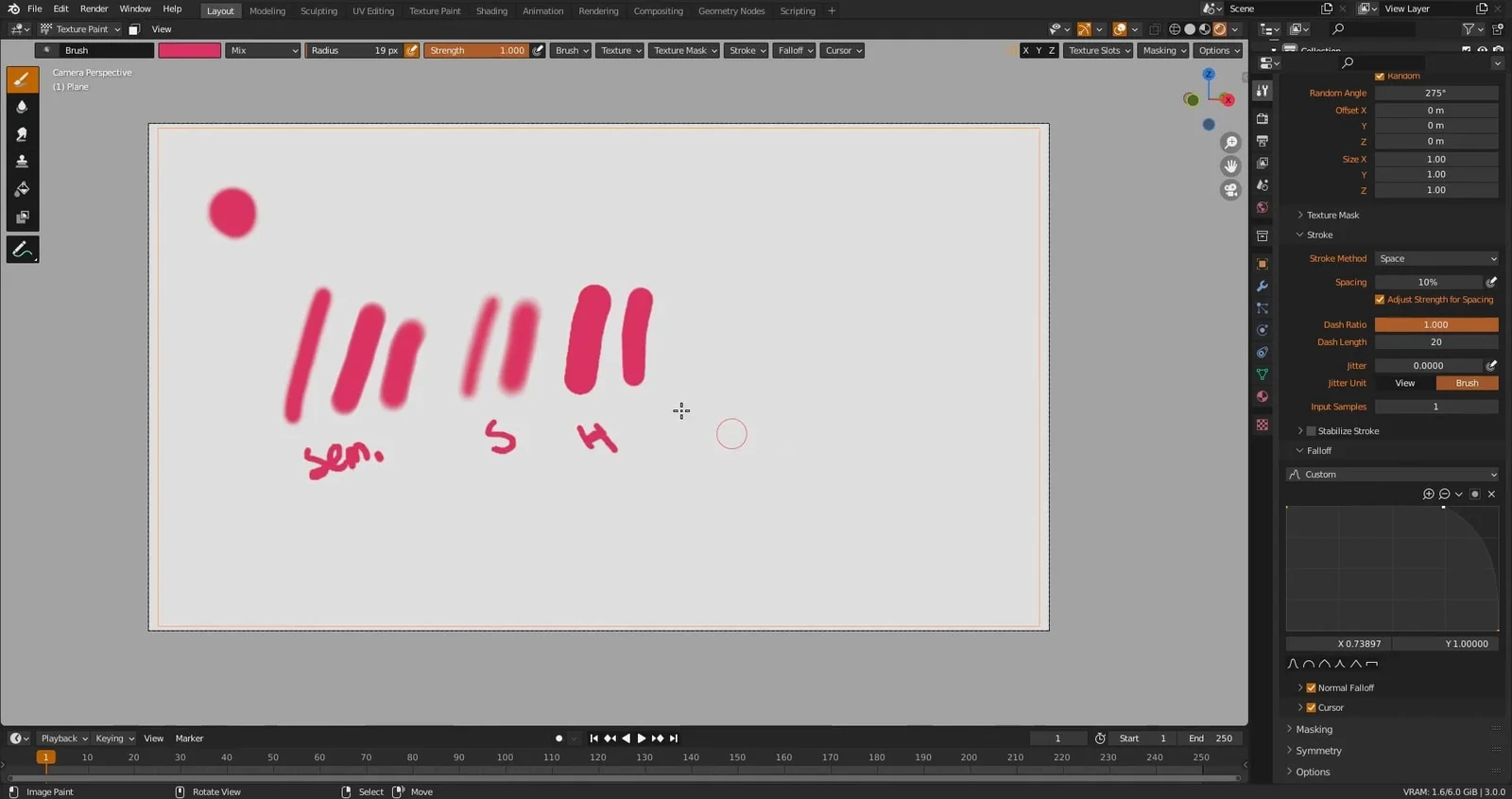1512x799 pixels.
Task: Click the Dash Ratio slider
Action: click(x=1436, y=325)
